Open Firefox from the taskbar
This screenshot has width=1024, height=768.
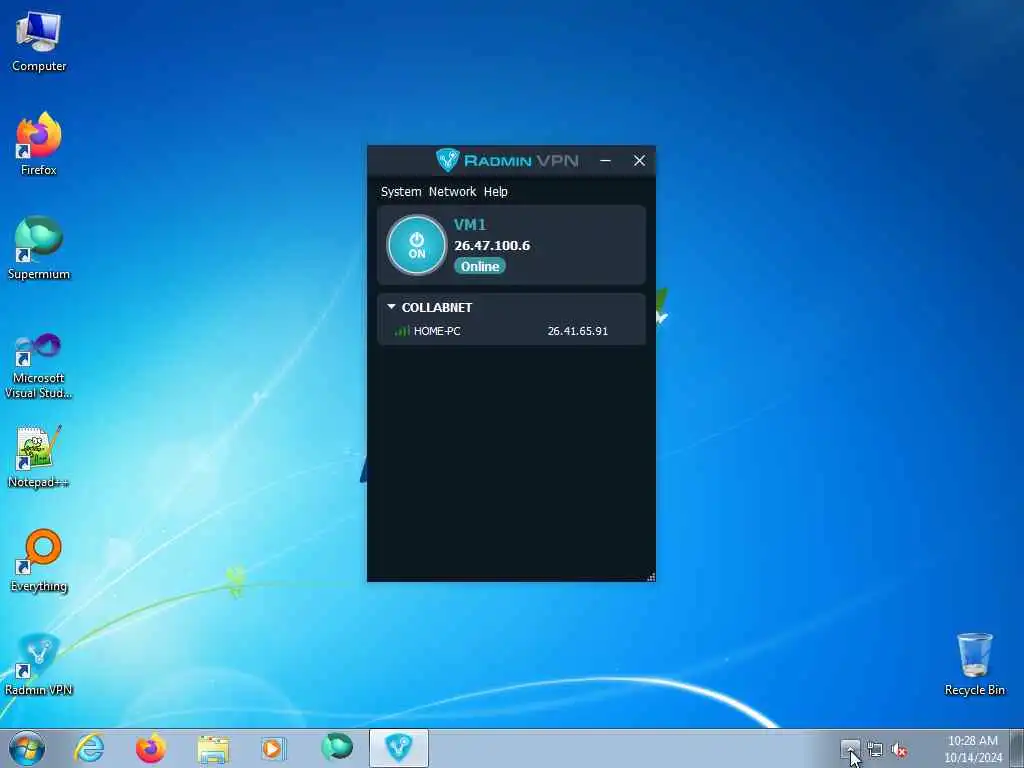(x=151, y=748)
